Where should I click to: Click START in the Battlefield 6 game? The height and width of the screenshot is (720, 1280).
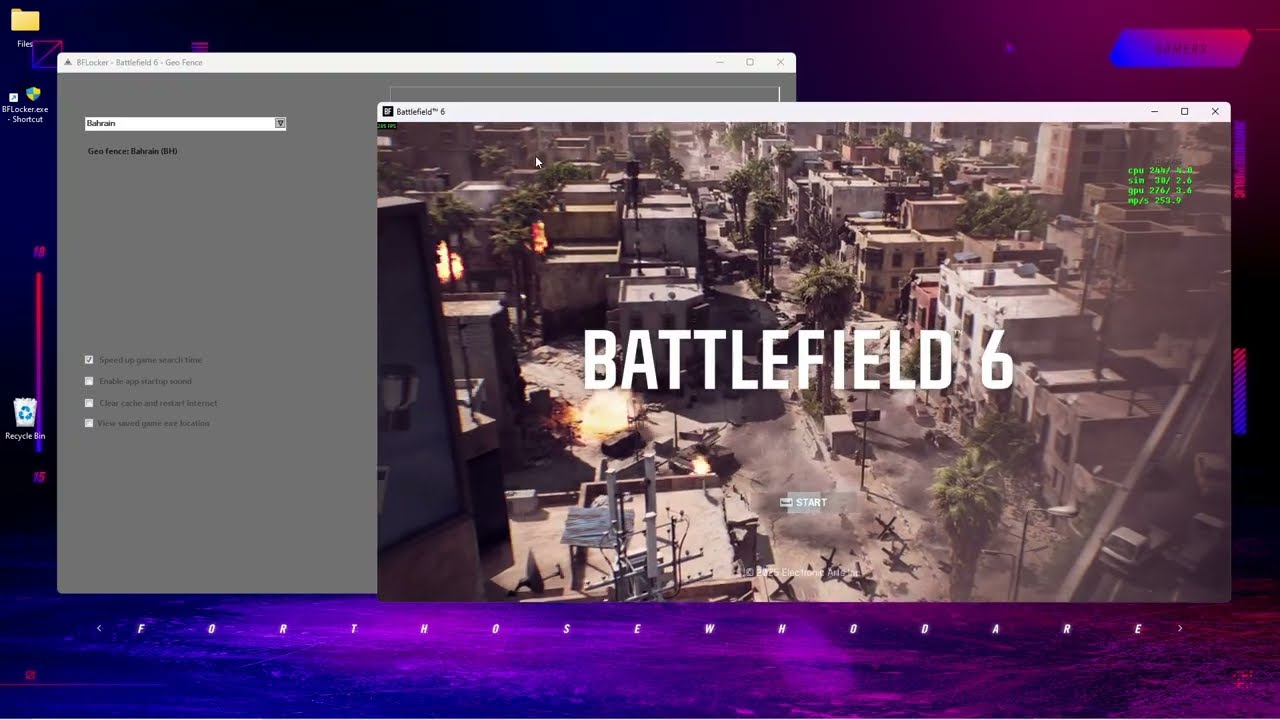point(804,503)
